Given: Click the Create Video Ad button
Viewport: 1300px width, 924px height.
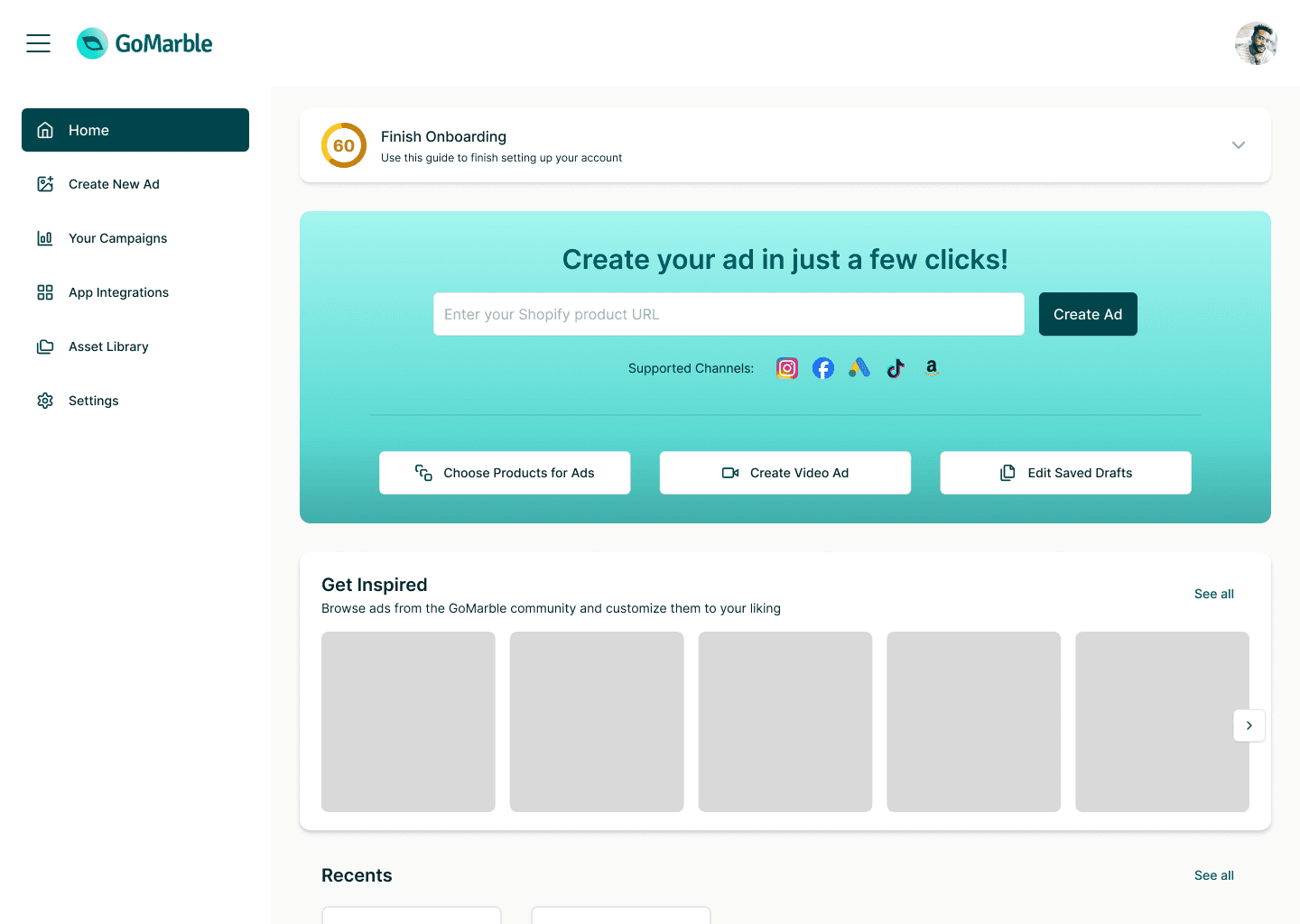Looking at the screenshot, I should click(x=785, y=473).
